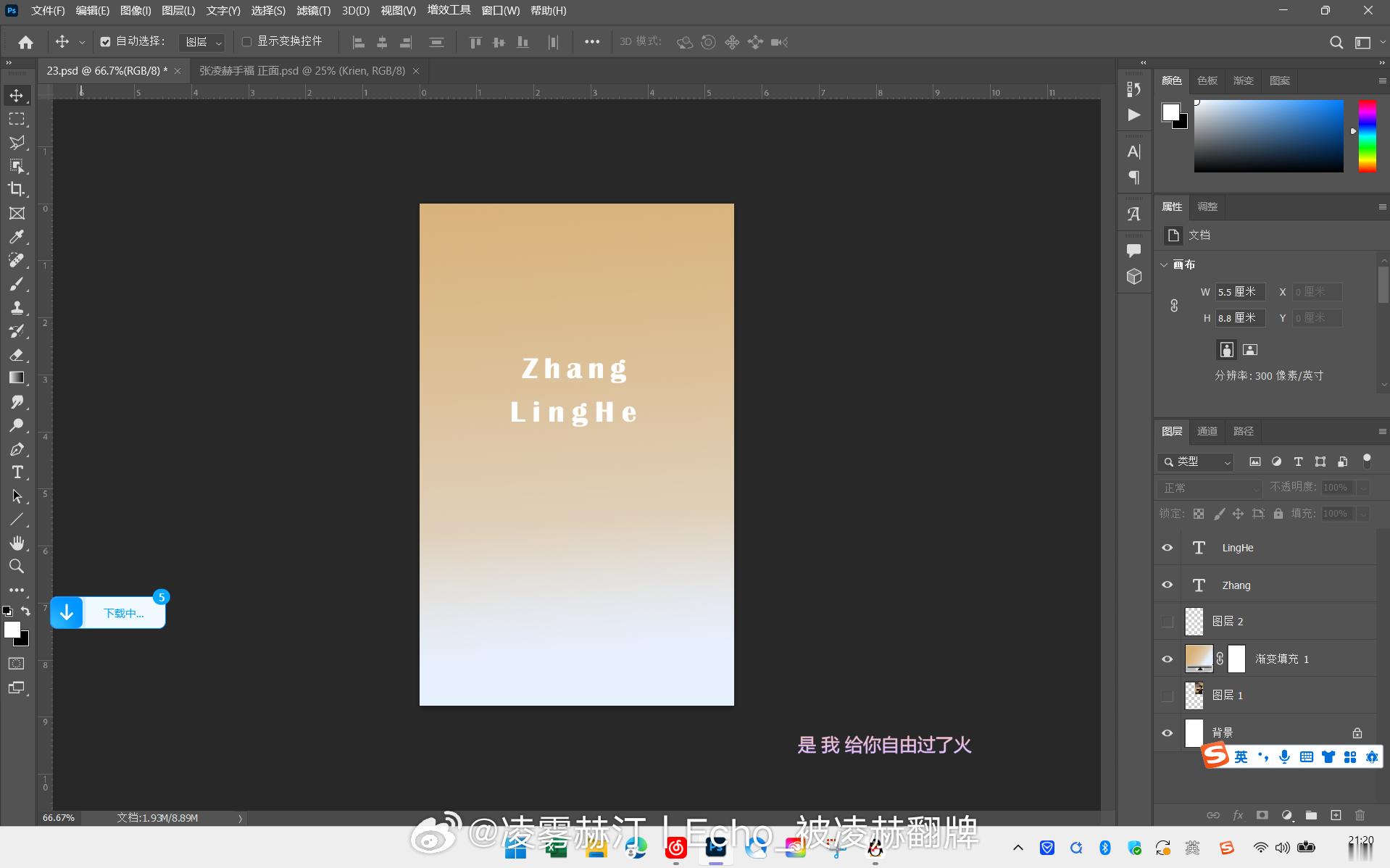Create a new group folder icon
Image resolution: width=1390 pixels, height=868 pixels.
click(x=1311, y=815)
